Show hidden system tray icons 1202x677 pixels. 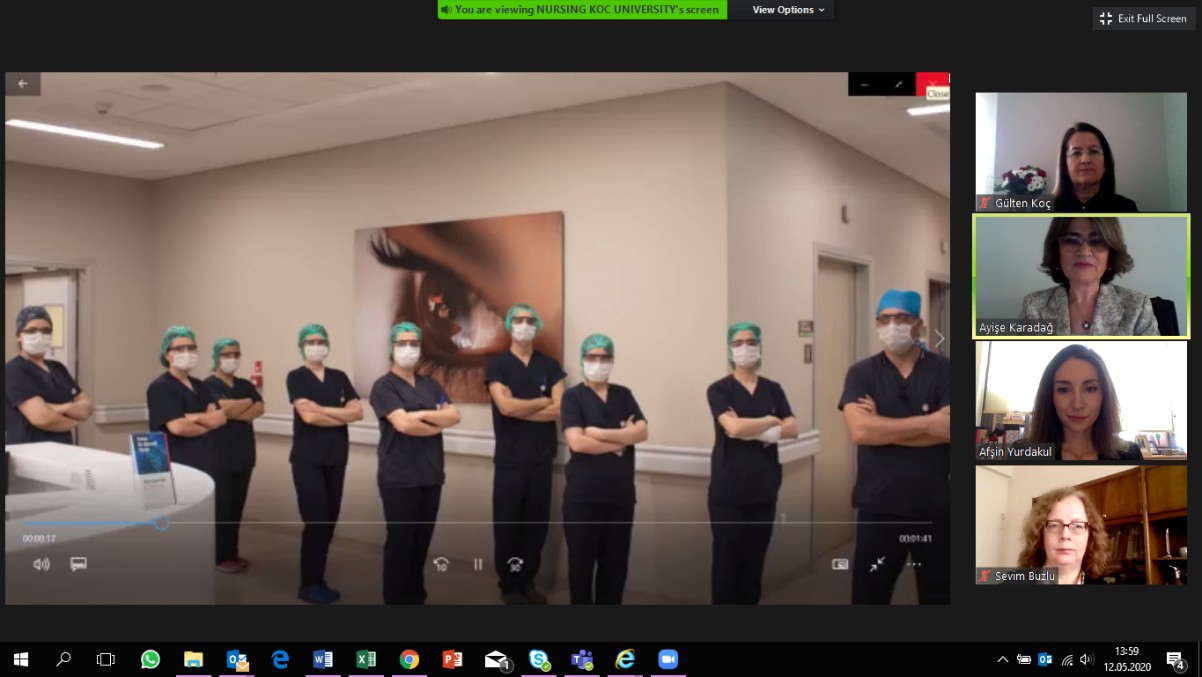[1003, 660]
